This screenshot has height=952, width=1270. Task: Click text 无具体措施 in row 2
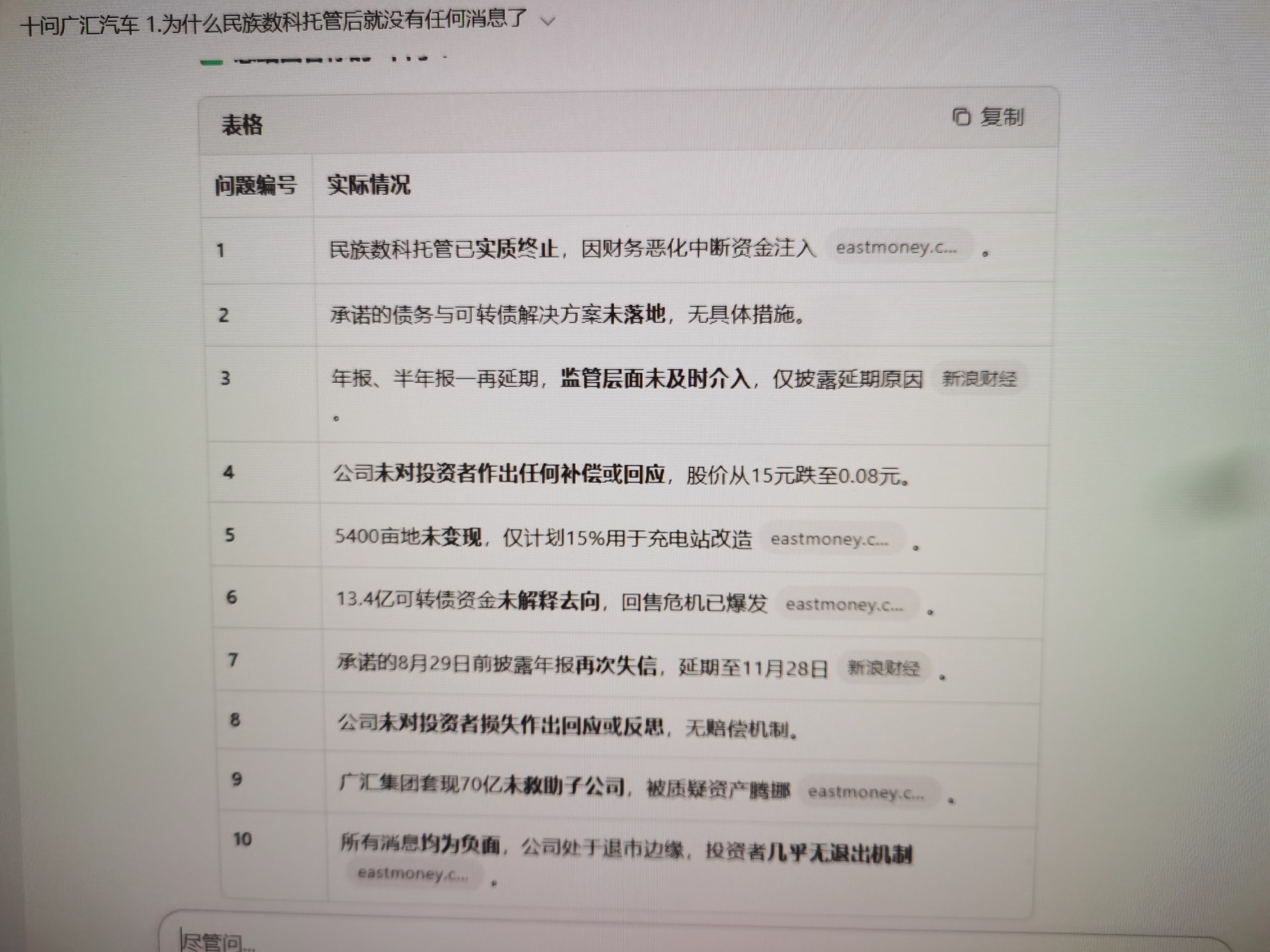741,315
